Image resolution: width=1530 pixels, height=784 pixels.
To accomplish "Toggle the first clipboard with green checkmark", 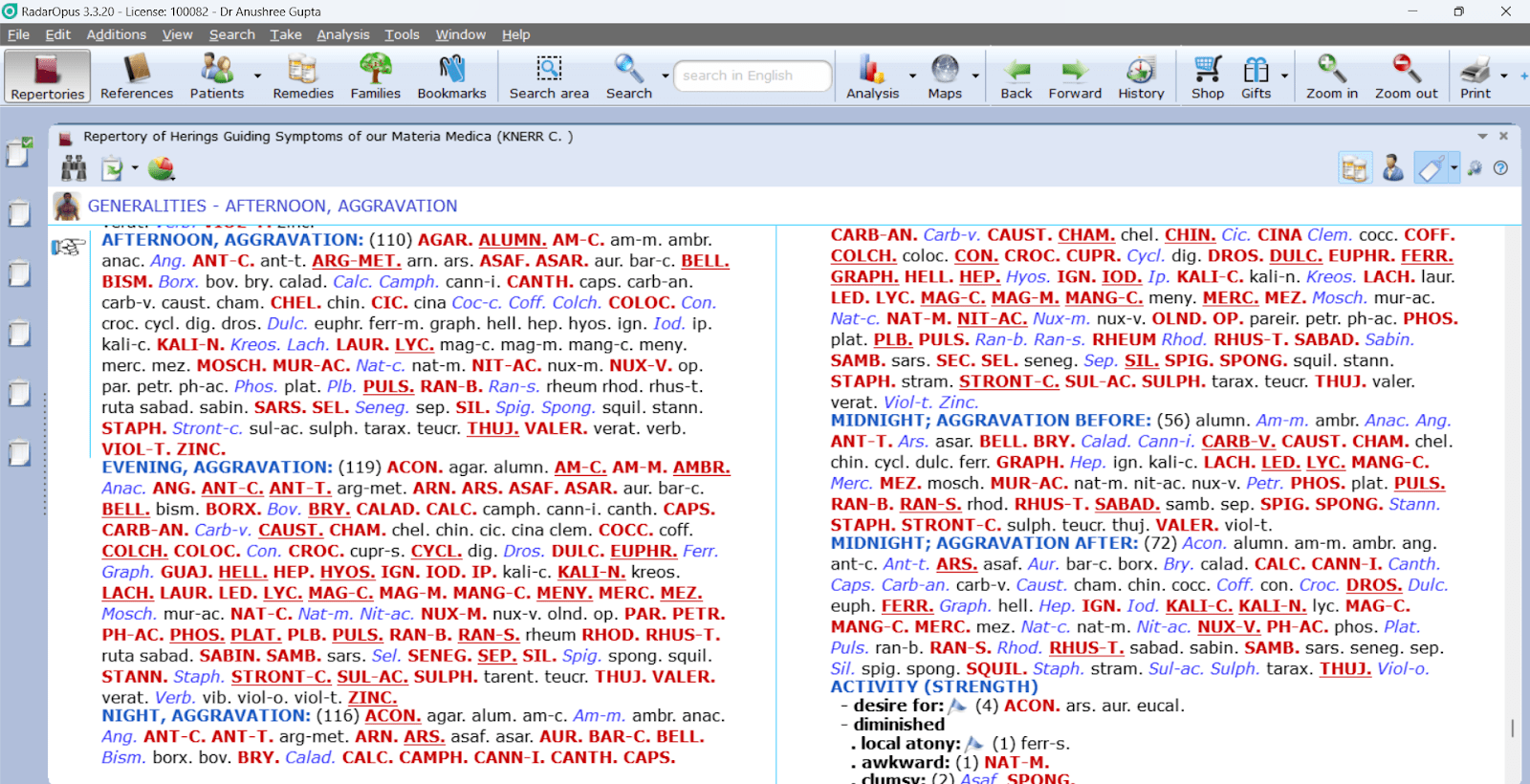I will [x=19, y=152].
